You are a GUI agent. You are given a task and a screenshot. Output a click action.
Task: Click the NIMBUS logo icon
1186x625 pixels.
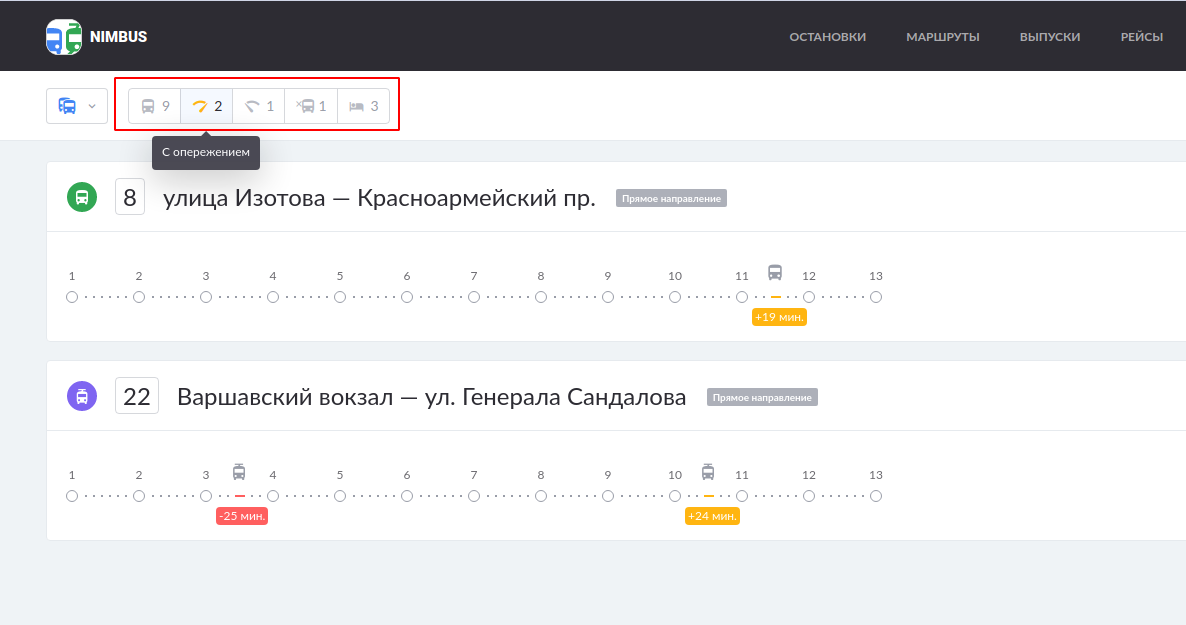pos(64,37)
